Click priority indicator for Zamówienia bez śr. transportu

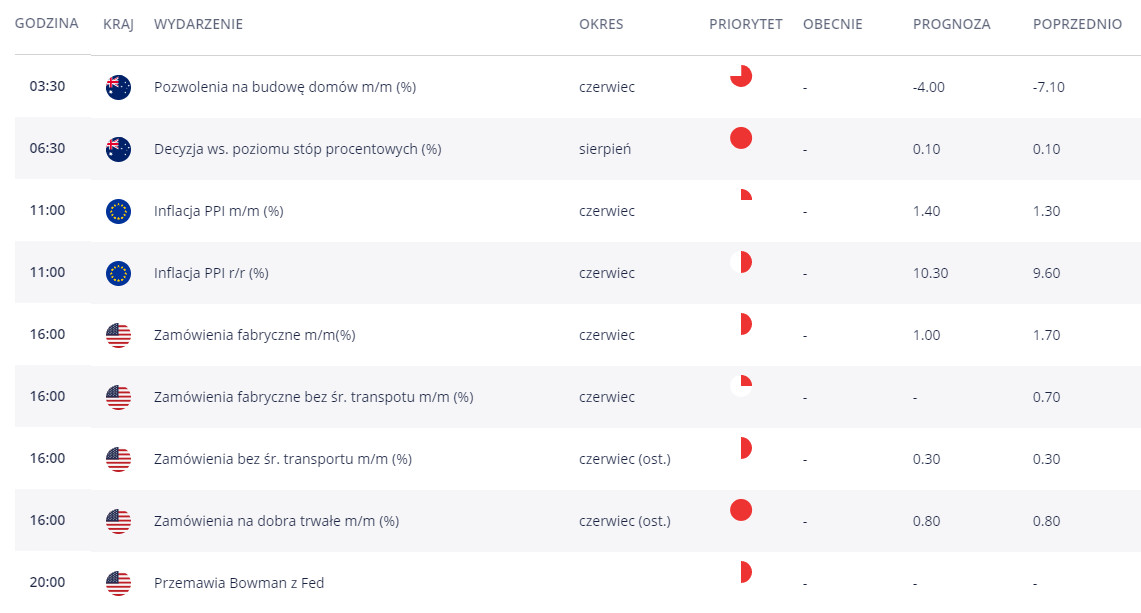tap(741, 448)
